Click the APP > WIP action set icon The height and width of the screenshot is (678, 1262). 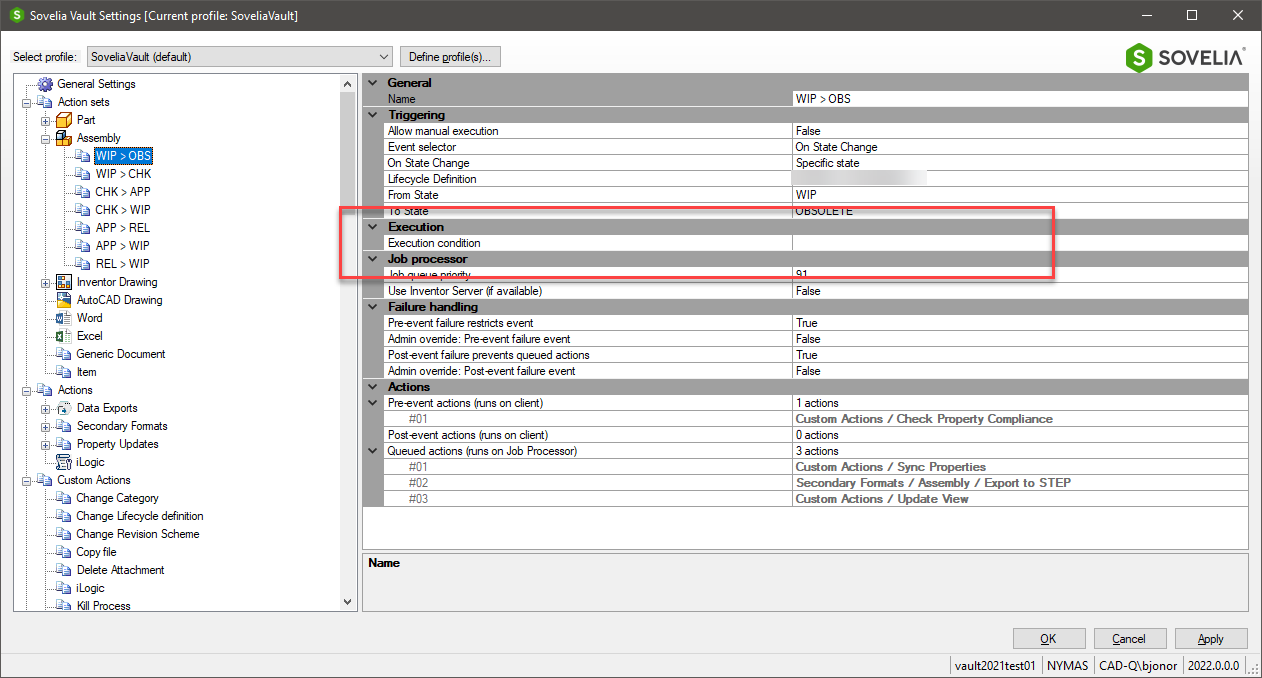pyautogui.click(x=83, y=246)
